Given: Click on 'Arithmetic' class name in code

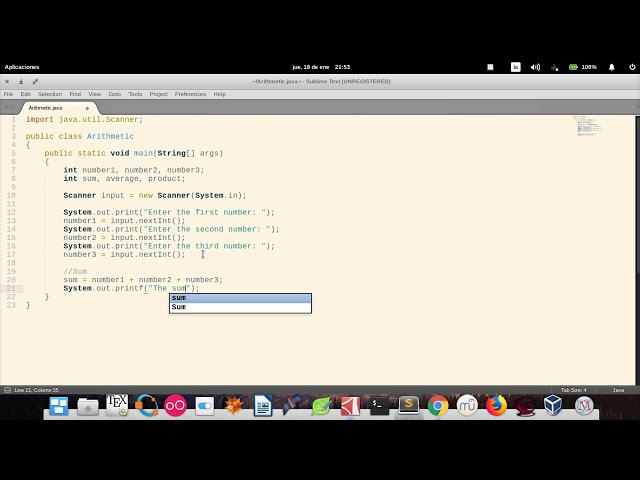Looking at the screenshot, I should (110, 136).
